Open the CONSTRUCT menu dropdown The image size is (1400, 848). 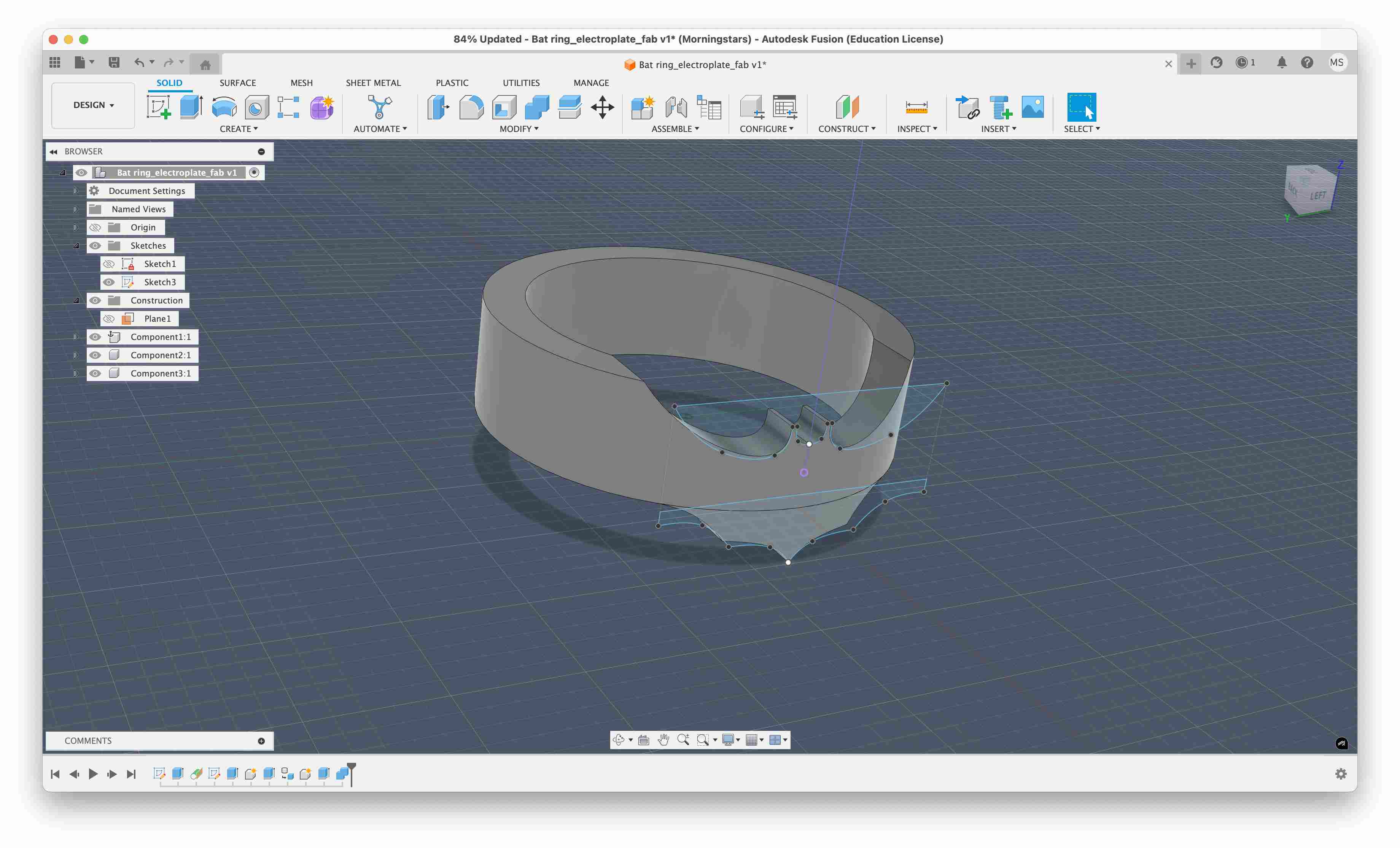point(846,129)
